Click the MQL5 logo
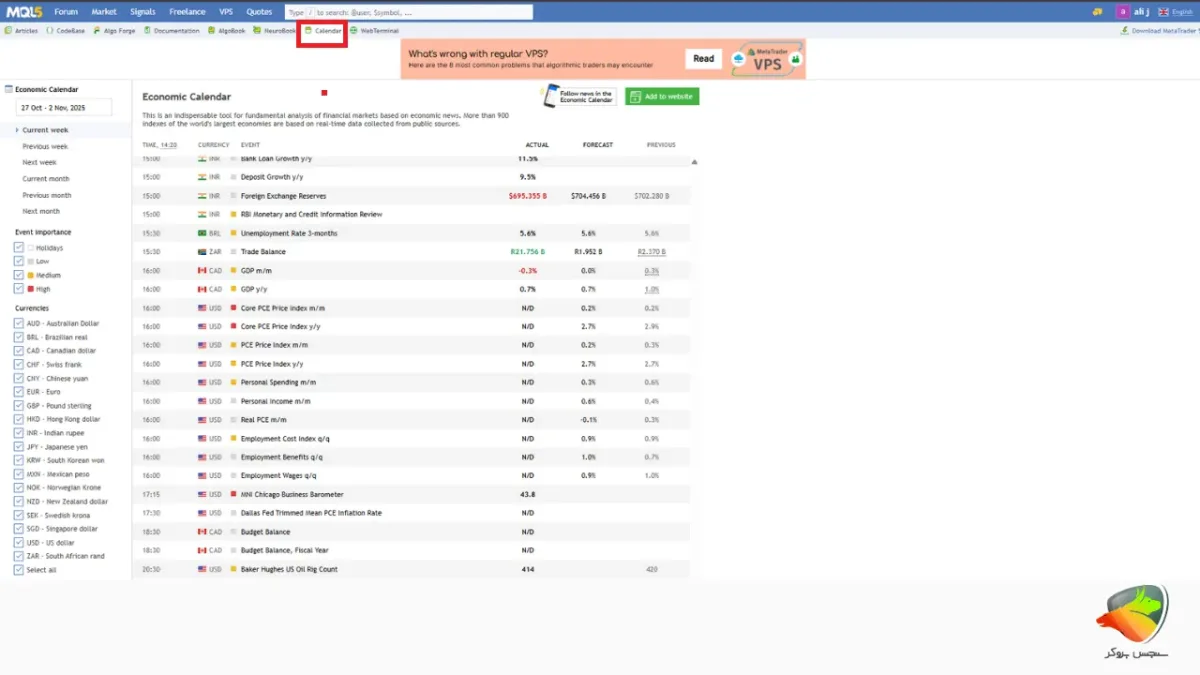 click(24, 12)
